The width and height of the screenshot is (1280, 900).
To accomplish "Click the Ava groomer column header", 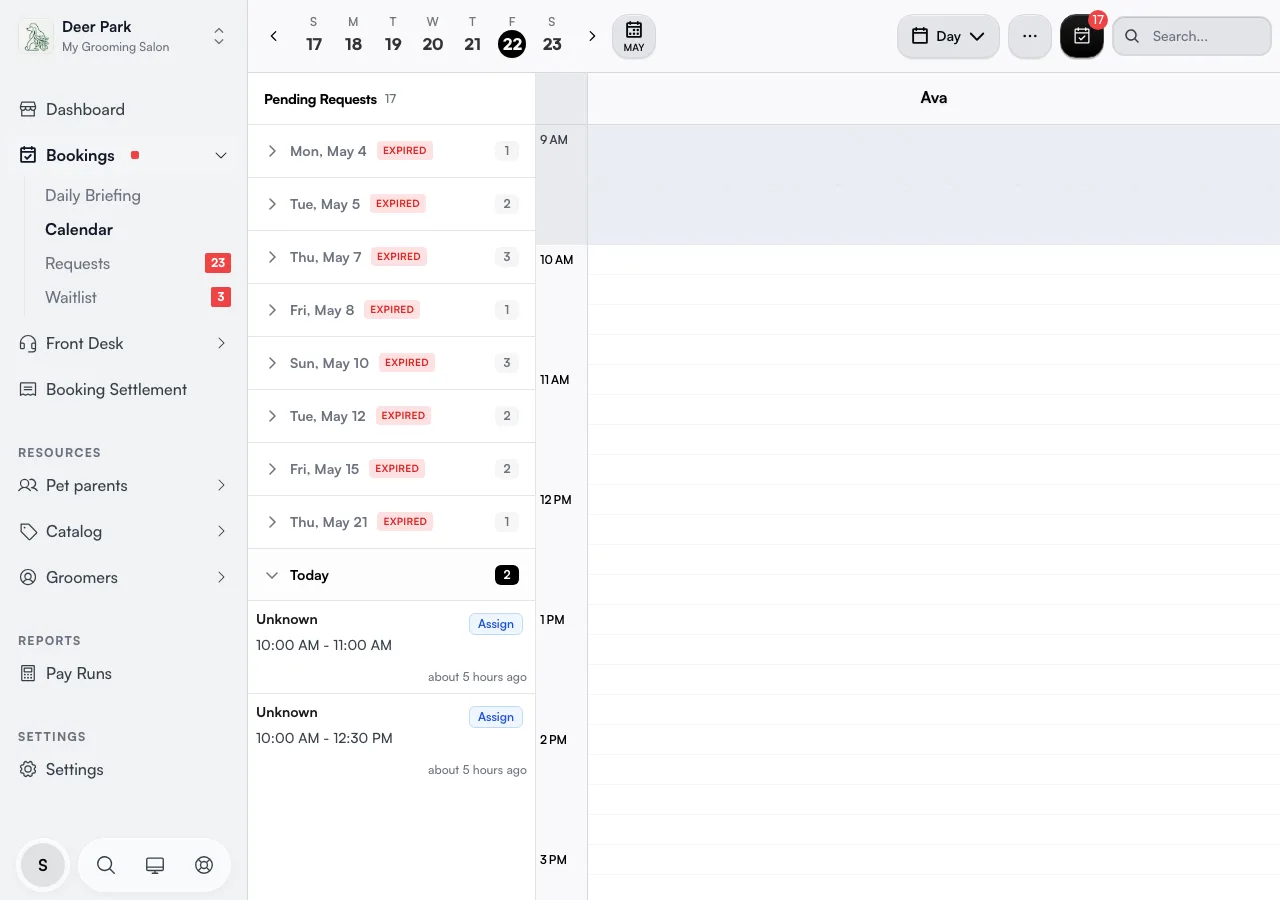I will 934,98.
